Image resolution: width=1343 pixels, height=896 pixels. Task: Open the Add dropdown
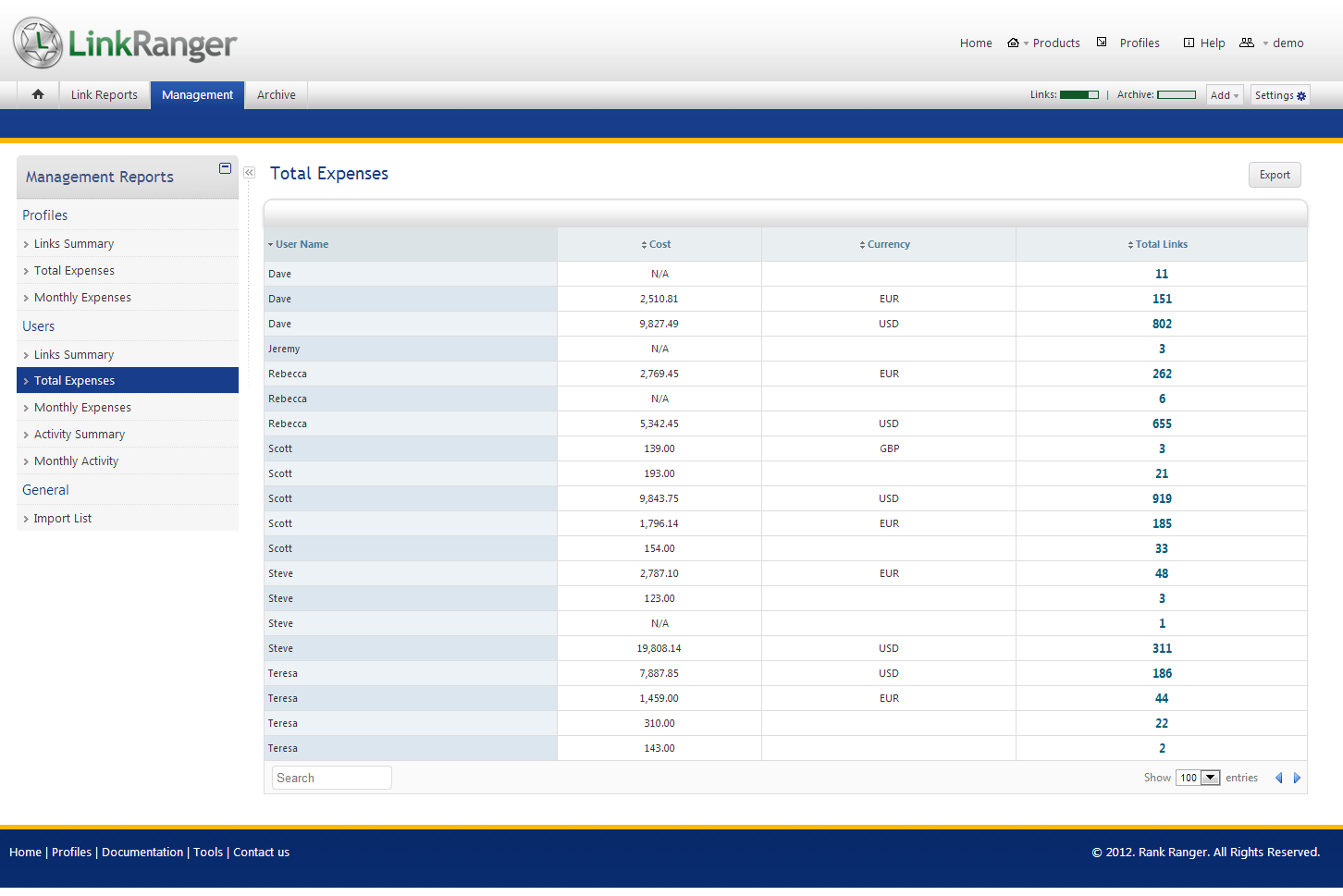click(x=1224, y=95)
